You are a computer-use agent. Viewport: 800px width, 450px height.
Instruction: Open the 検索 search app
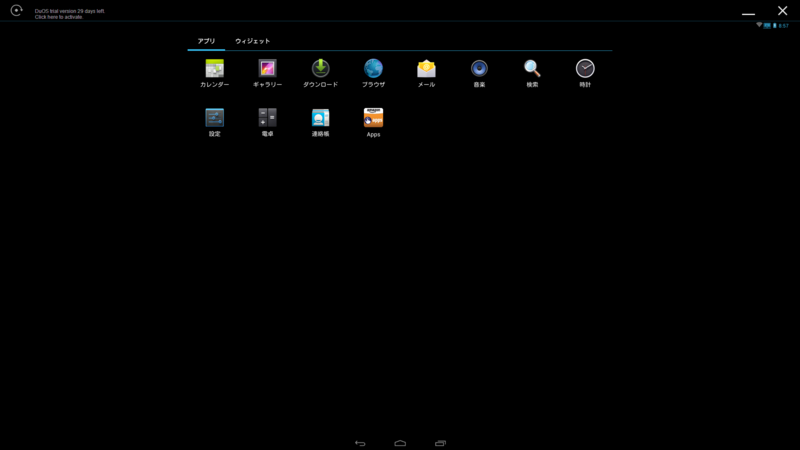coord(532,73)
